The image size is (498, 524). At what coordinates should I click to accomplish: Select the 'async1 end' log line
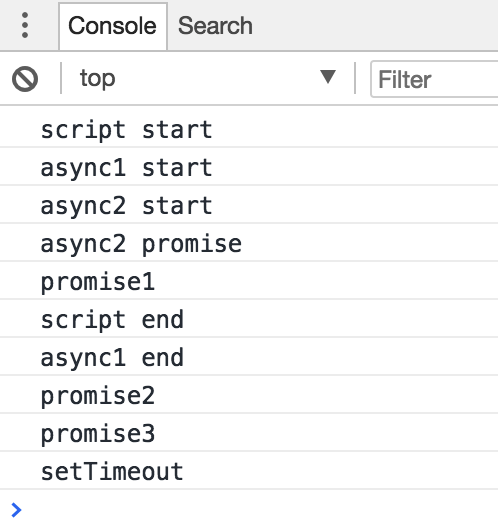[249, 357]
